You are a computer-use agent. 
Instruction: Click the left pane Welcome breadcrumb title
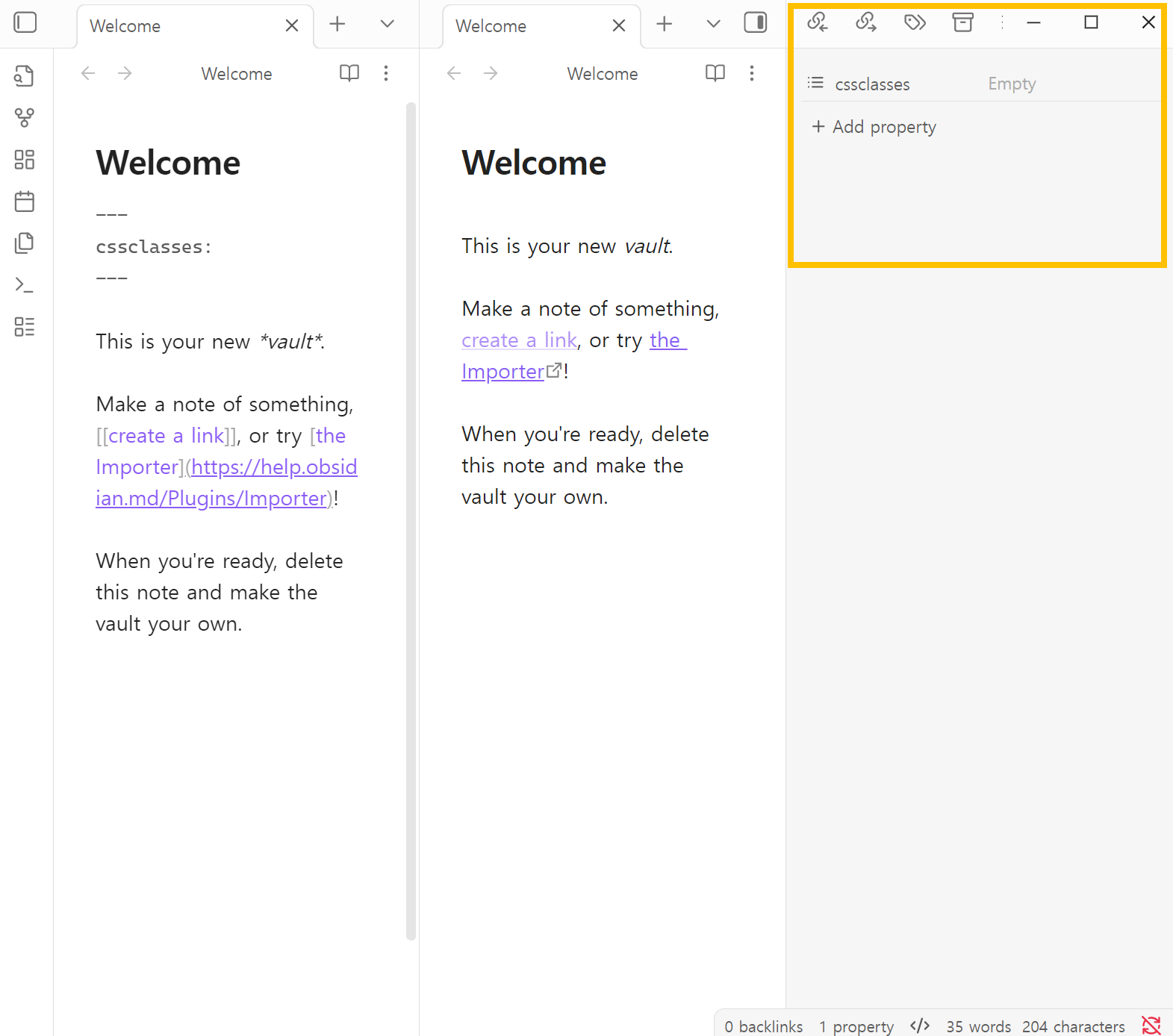pyautogui.click(x=237, y=74)
